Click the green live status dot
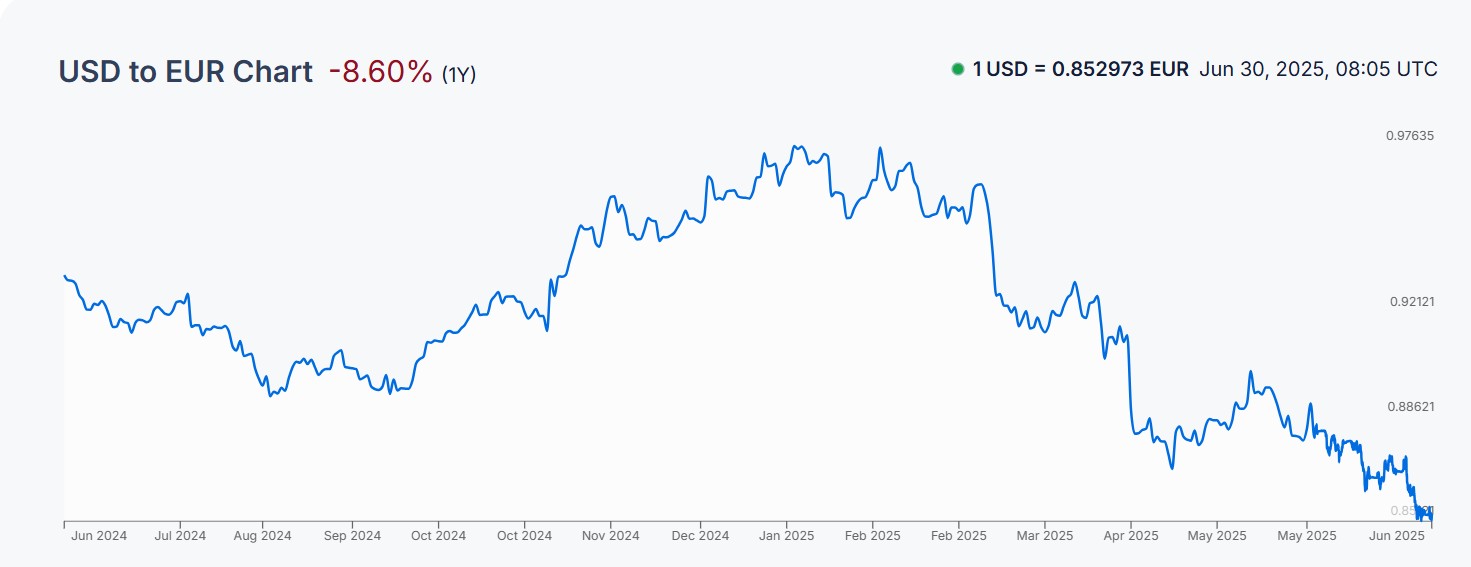This screenshot has width=1471, height=567. pos(958,70)
